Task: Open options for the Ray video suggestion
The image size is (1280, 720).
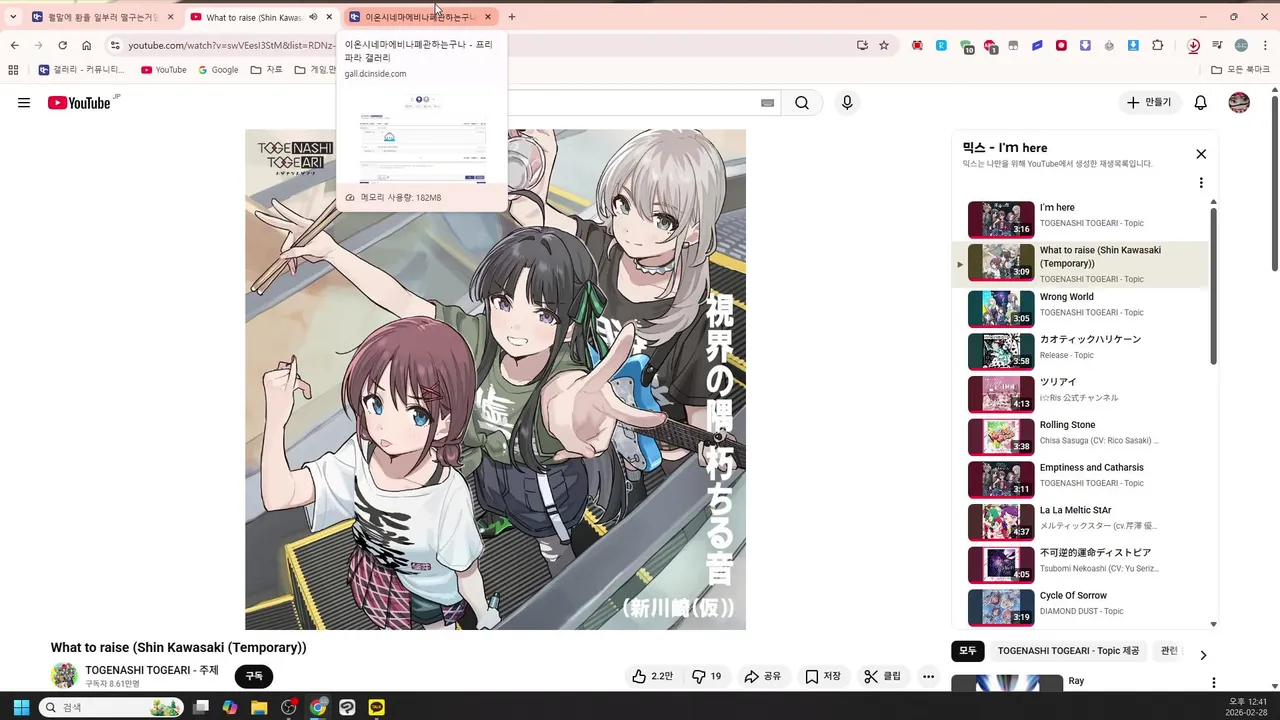Action: [x=1214, y=683]
